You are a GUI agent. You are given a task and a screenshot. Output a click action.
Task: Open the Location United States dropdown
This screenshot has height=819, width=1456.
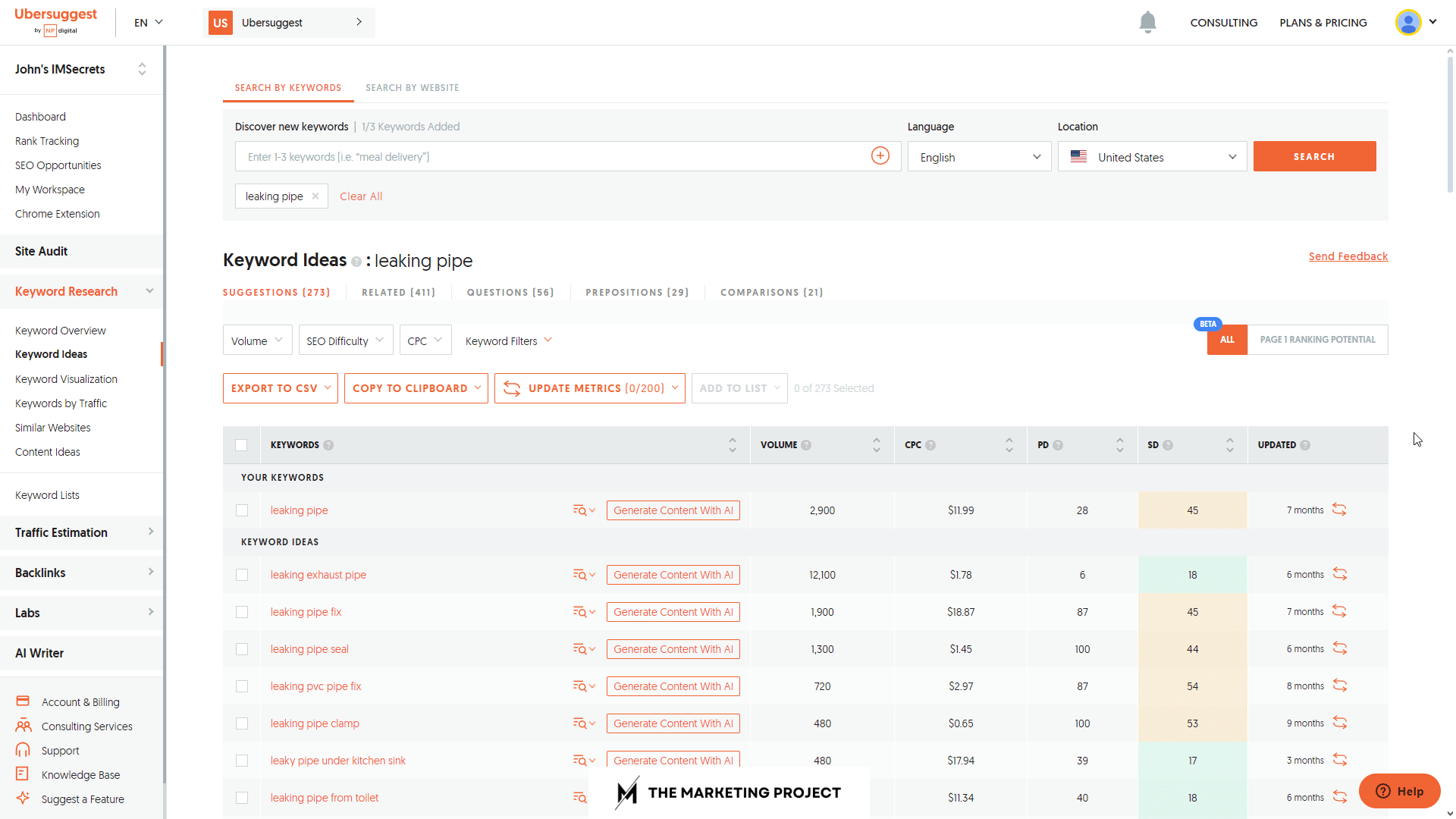tap(1152, 157)
